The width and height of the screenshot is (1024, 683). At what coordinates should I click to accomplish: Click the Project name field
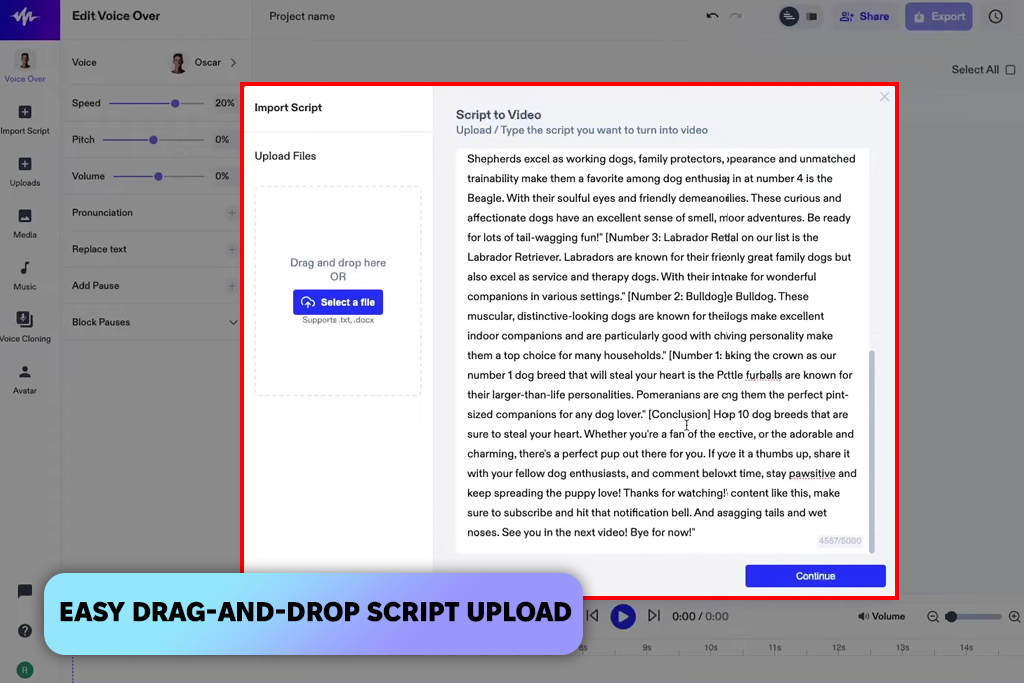pyautogui.click(x=302, y=16)
